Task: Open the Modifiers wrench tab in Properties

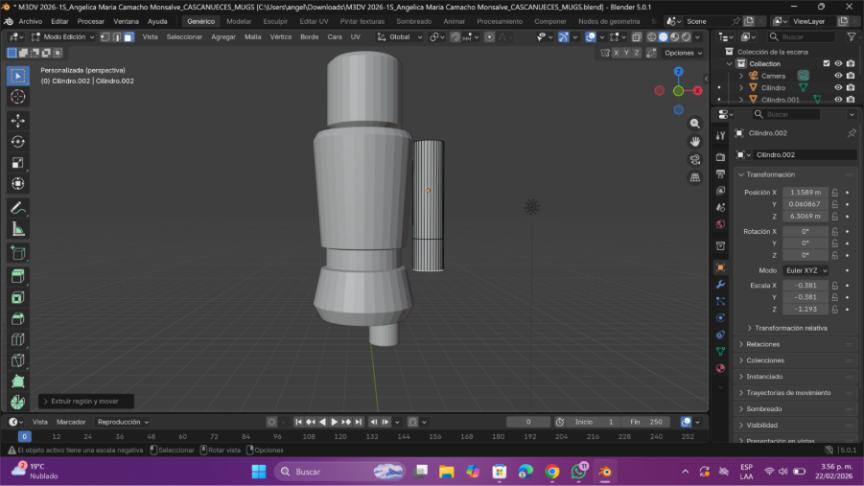Action: 720,285
